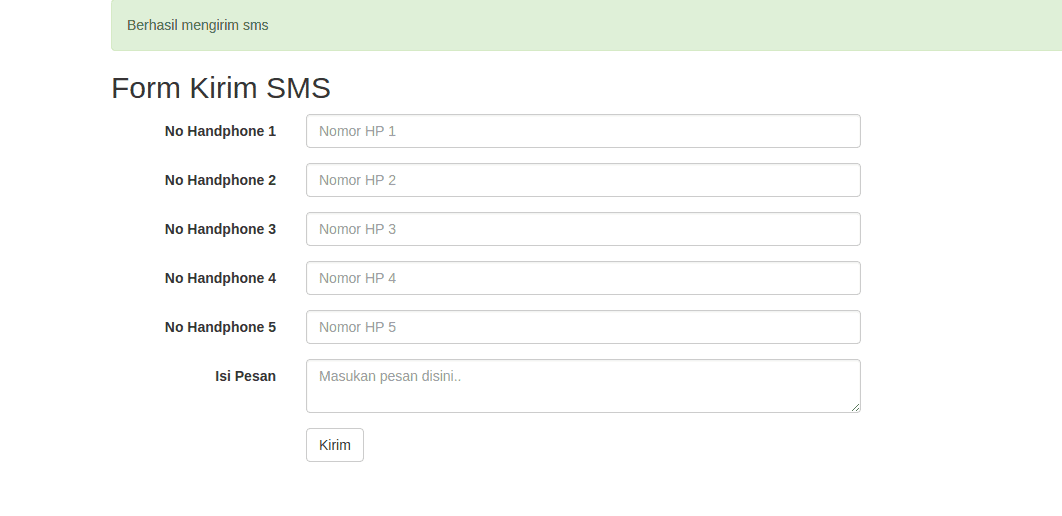
Task: Click the 'Masukan pesan disini..' placeholder text
Action: tap(389, 377)
